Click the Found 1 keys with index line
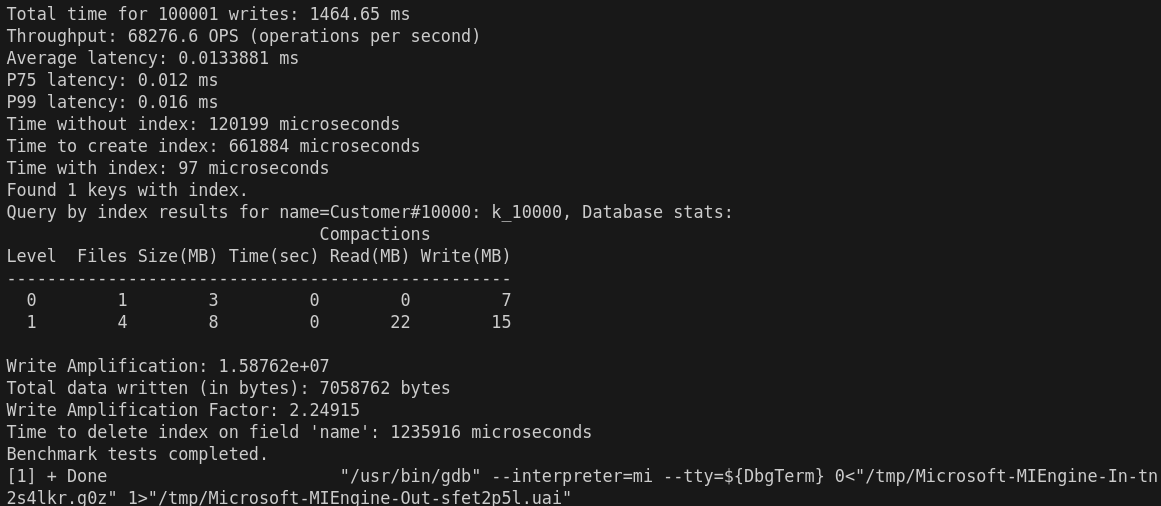 [x=127, y=190]
